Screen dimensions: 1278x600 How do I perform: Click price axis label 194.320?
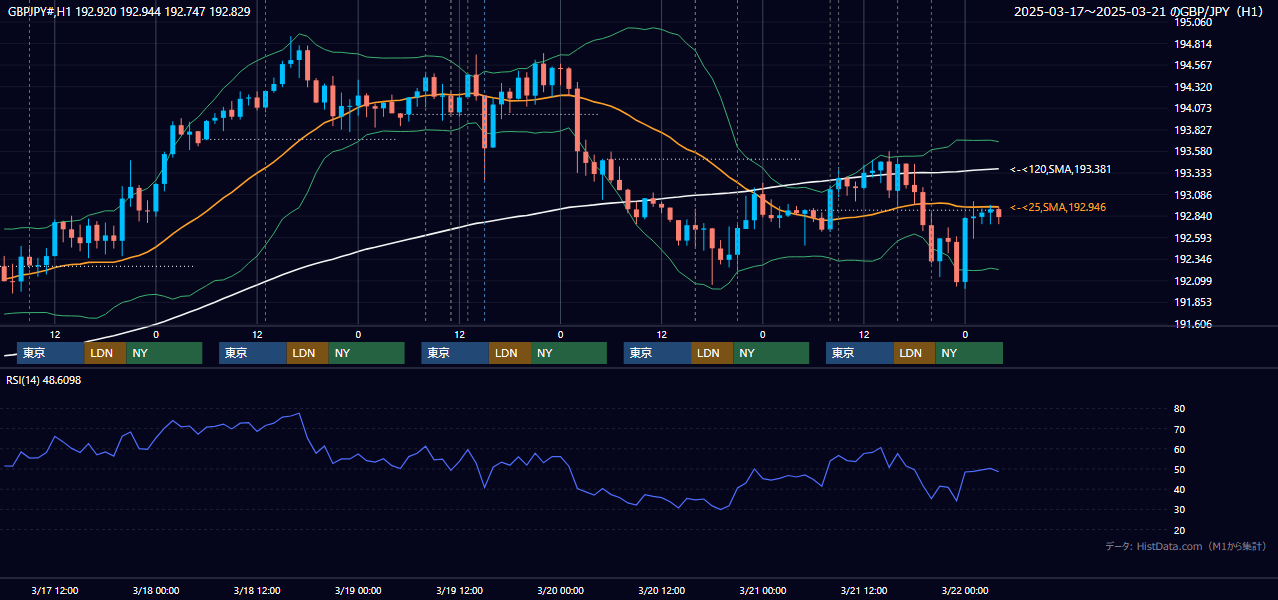click(1193, 87)
